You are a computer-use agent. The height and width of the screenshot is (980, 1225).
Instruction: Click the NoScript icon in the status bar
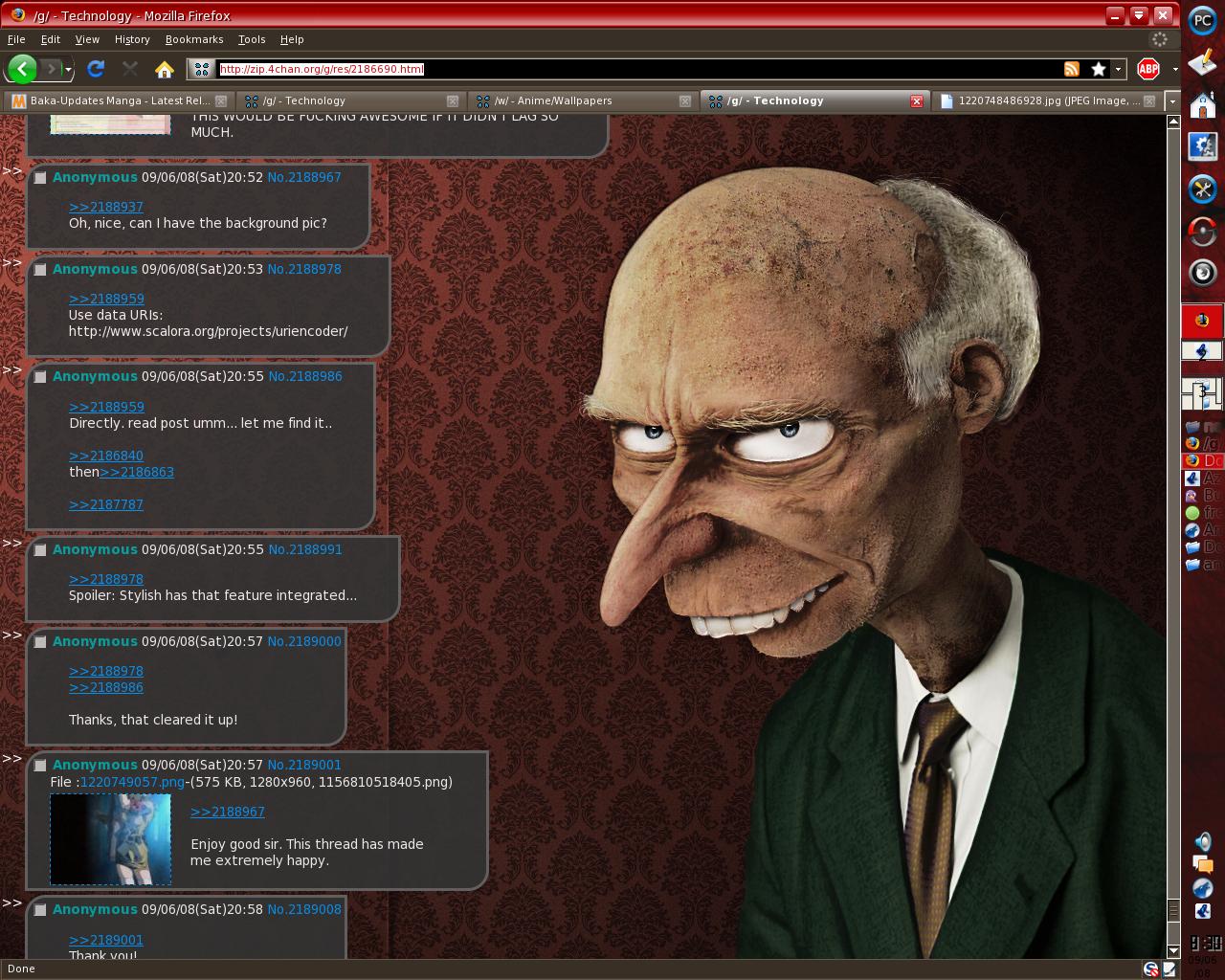pos(1151,969)
